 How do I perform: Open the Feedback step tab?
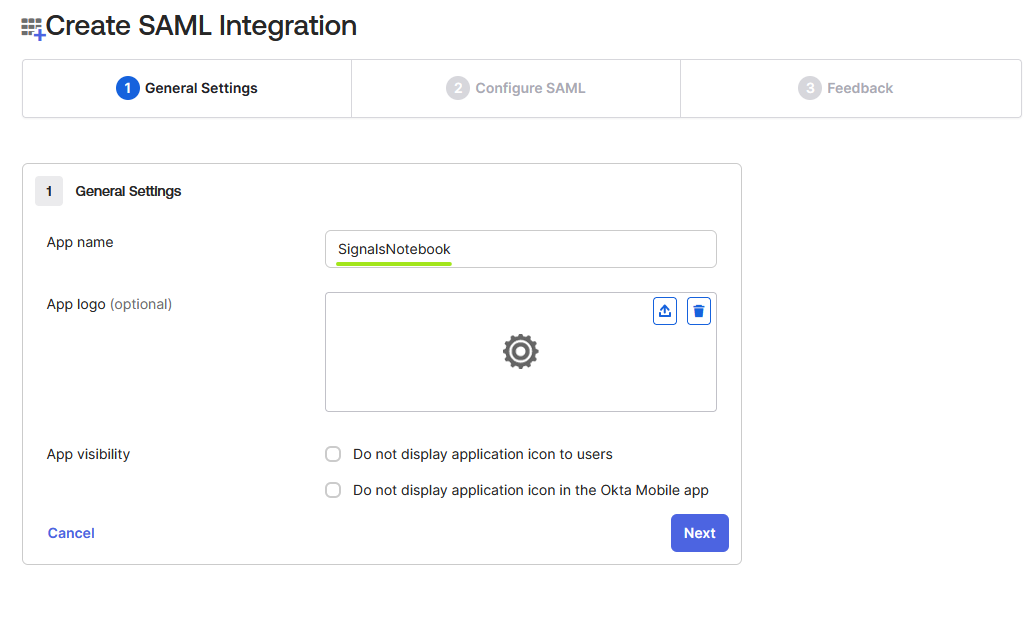(851, 88)
